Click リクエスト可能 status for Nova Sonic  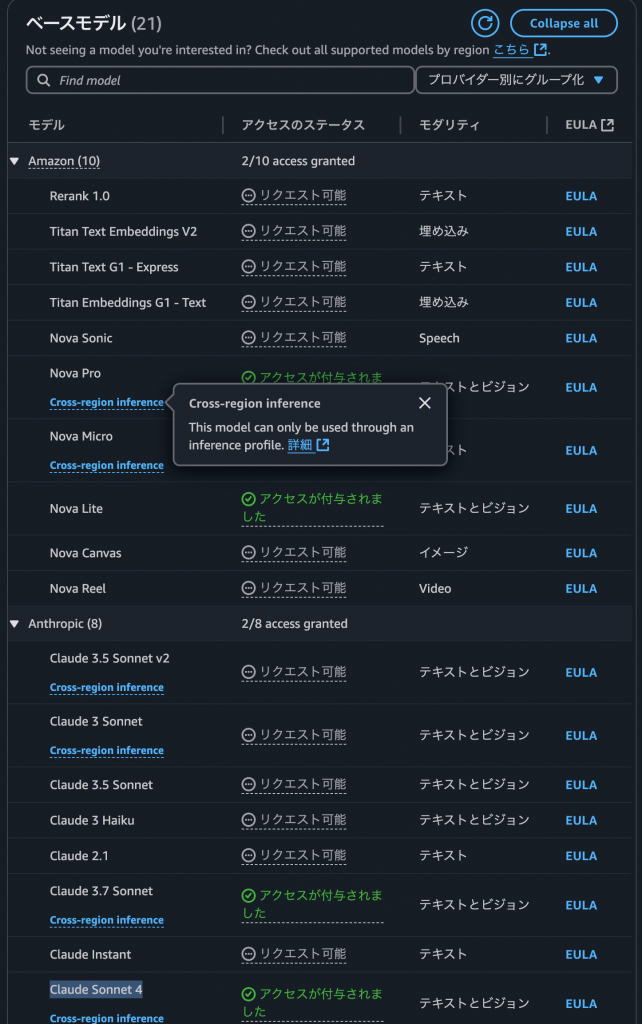pos(294,338)
